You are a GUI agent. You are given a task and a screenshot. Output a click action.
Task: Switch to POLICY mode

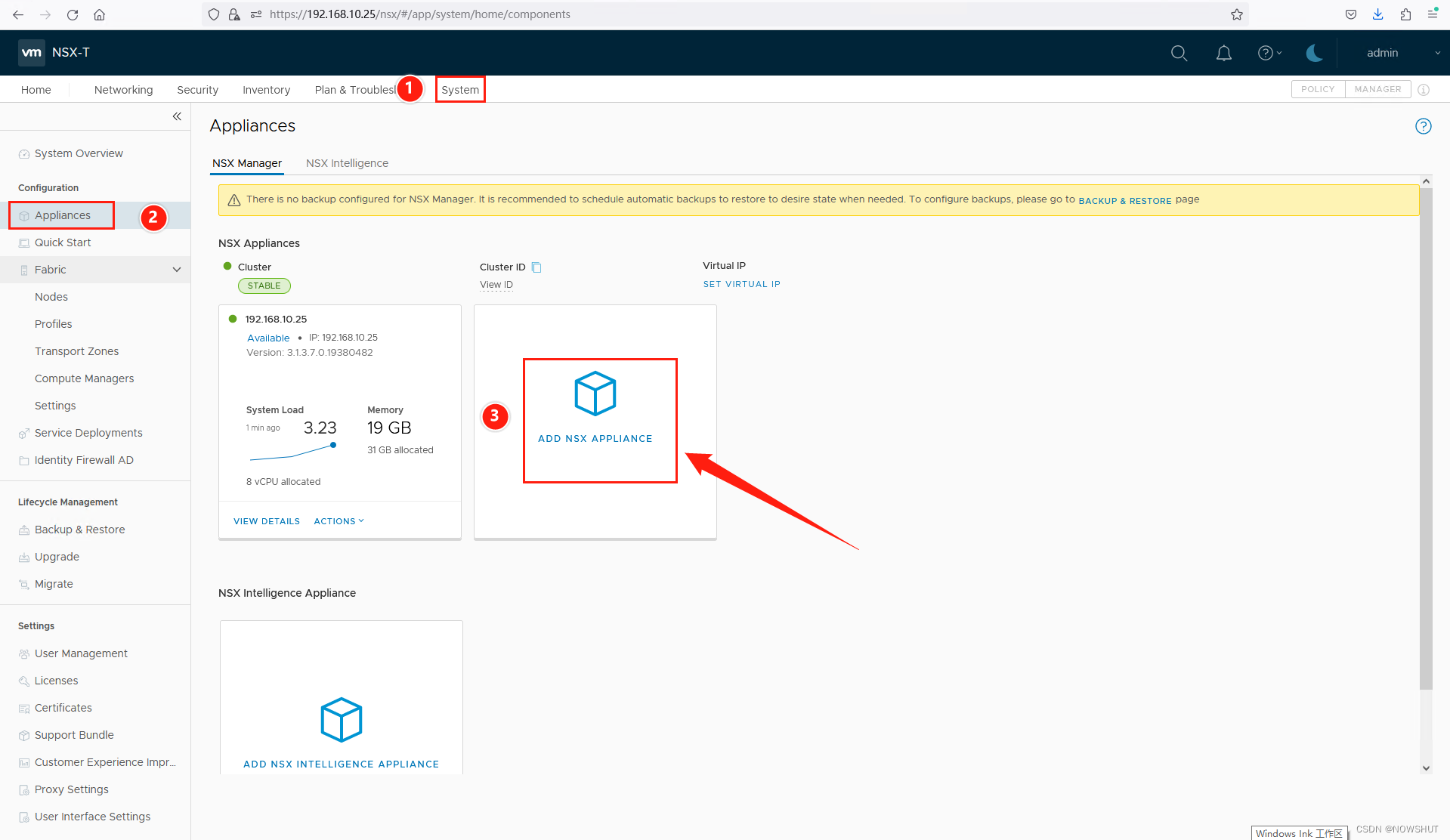coord(1318,89)
